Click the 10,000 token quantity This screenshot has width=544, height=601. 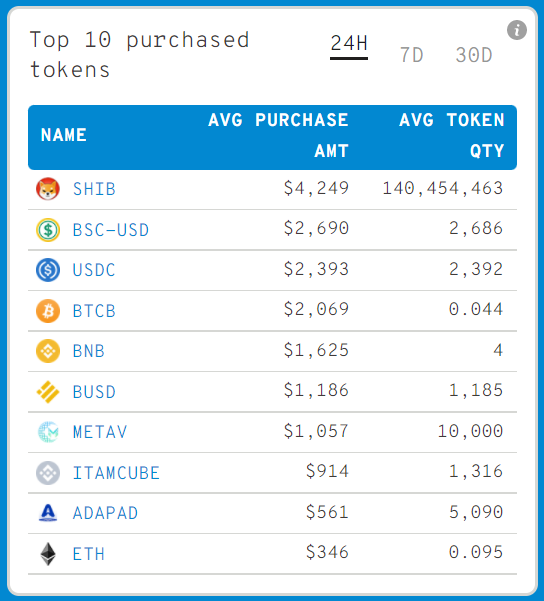coord(470,431)
